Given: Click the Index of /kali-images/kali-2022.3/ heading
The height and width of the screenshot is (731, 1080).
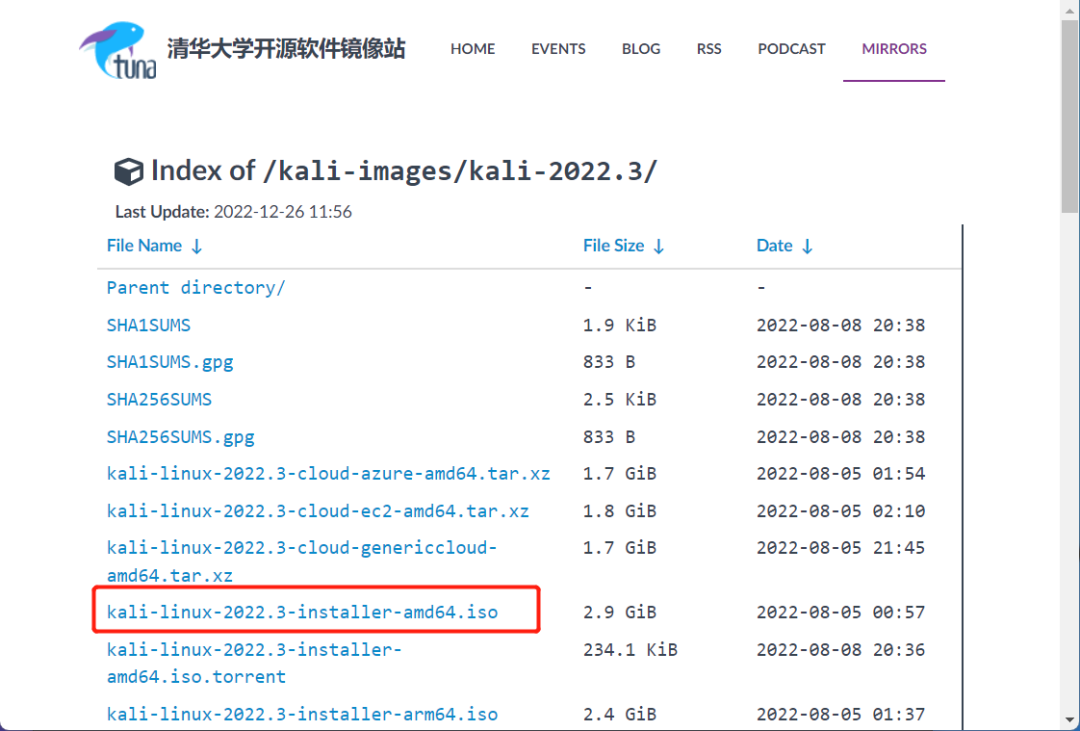Looking at the screenshot, I should (x=404, y=171).
